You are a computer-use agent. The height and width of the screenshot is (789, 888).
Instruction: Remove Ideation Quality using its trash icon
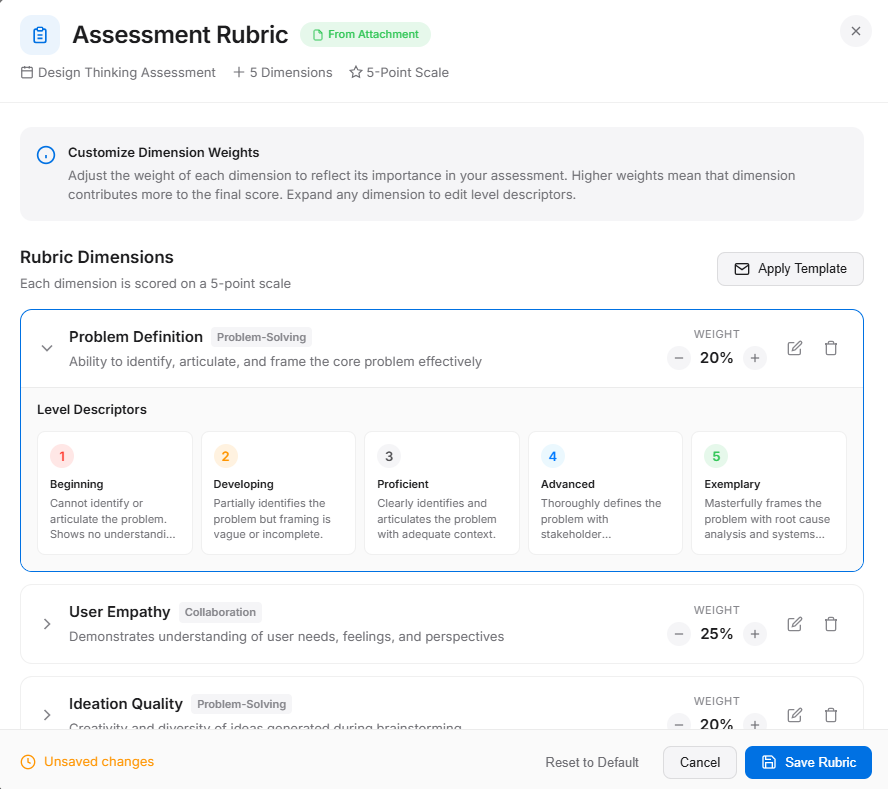[831, 714]
